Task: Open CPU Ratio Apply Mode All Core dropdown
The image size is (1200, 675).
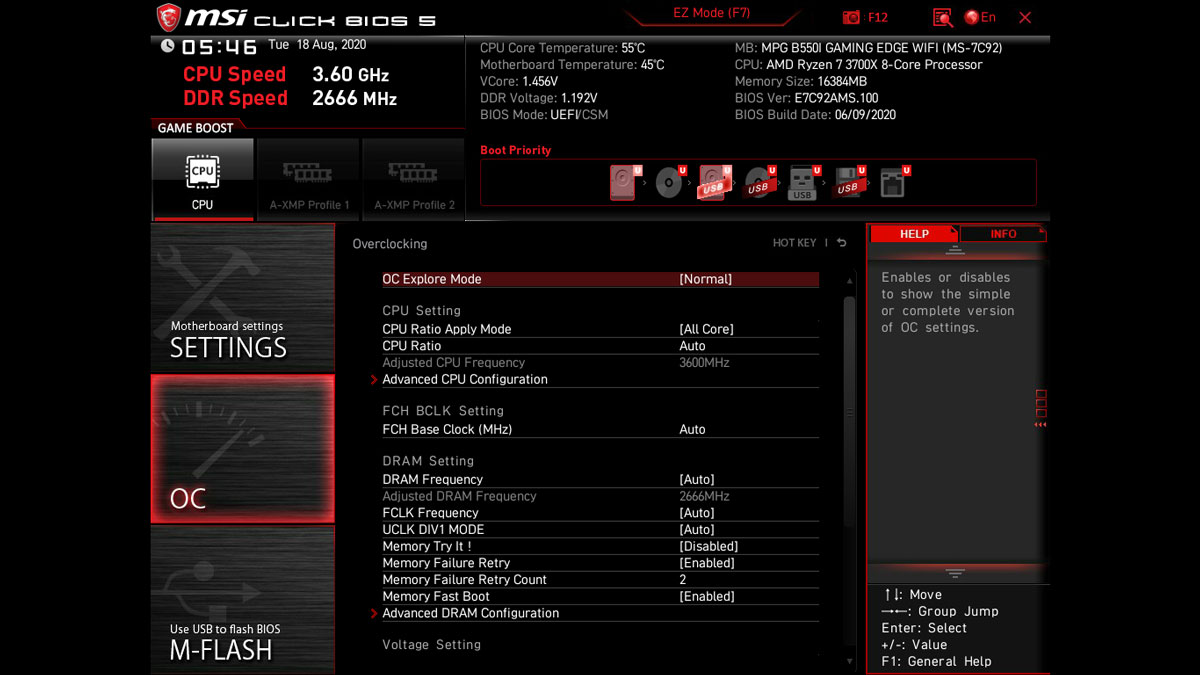Action: pyautogui.click(x=600, y=329)
